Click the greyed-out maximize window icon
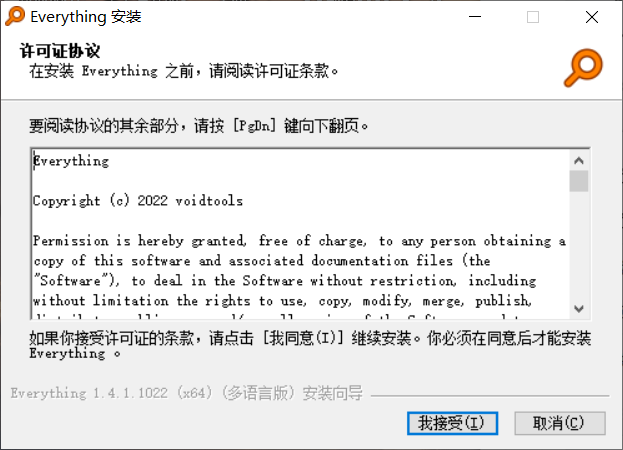 coord(533,17)
